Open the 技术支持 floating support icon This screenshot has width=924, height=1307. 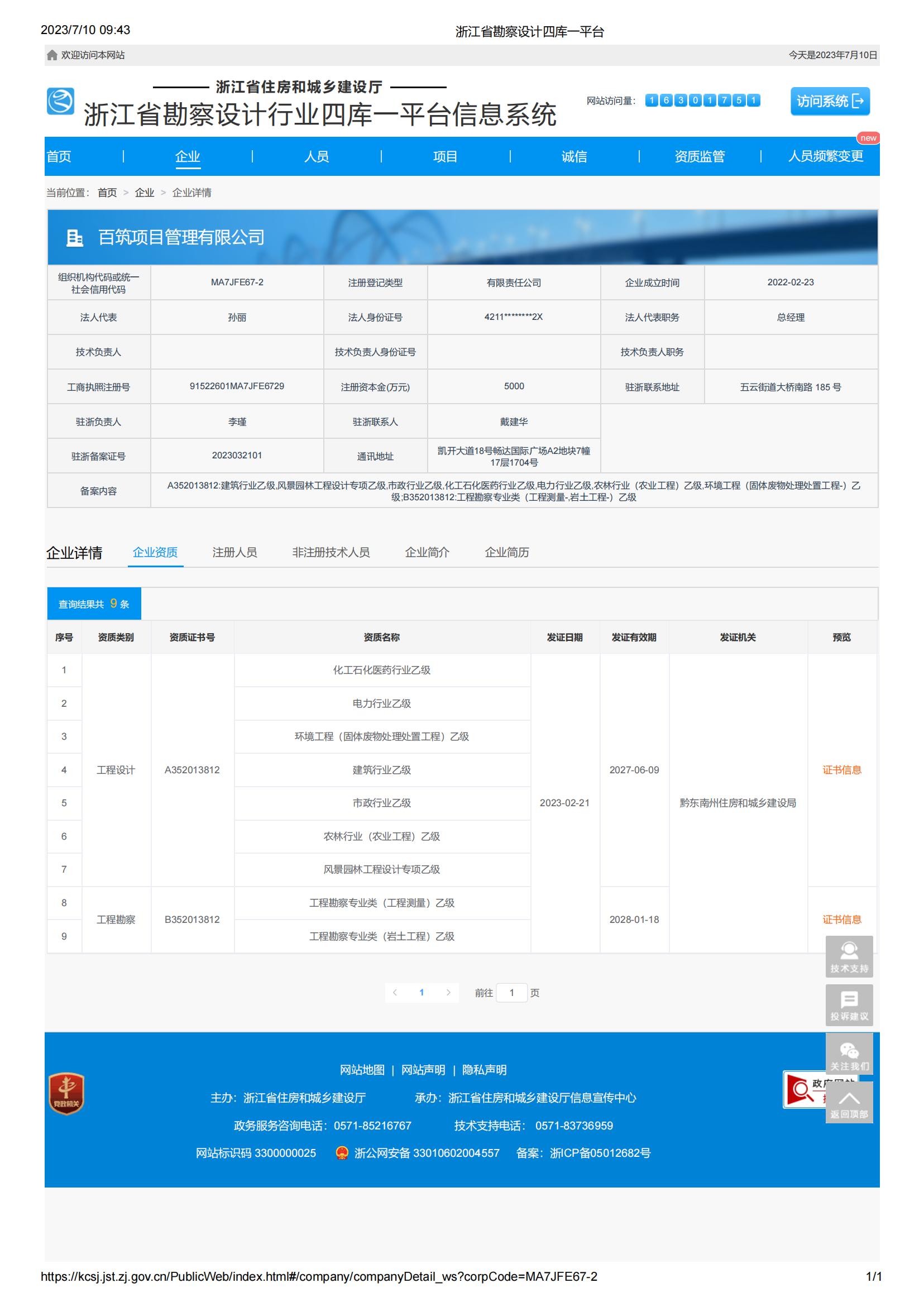[848, 957]
